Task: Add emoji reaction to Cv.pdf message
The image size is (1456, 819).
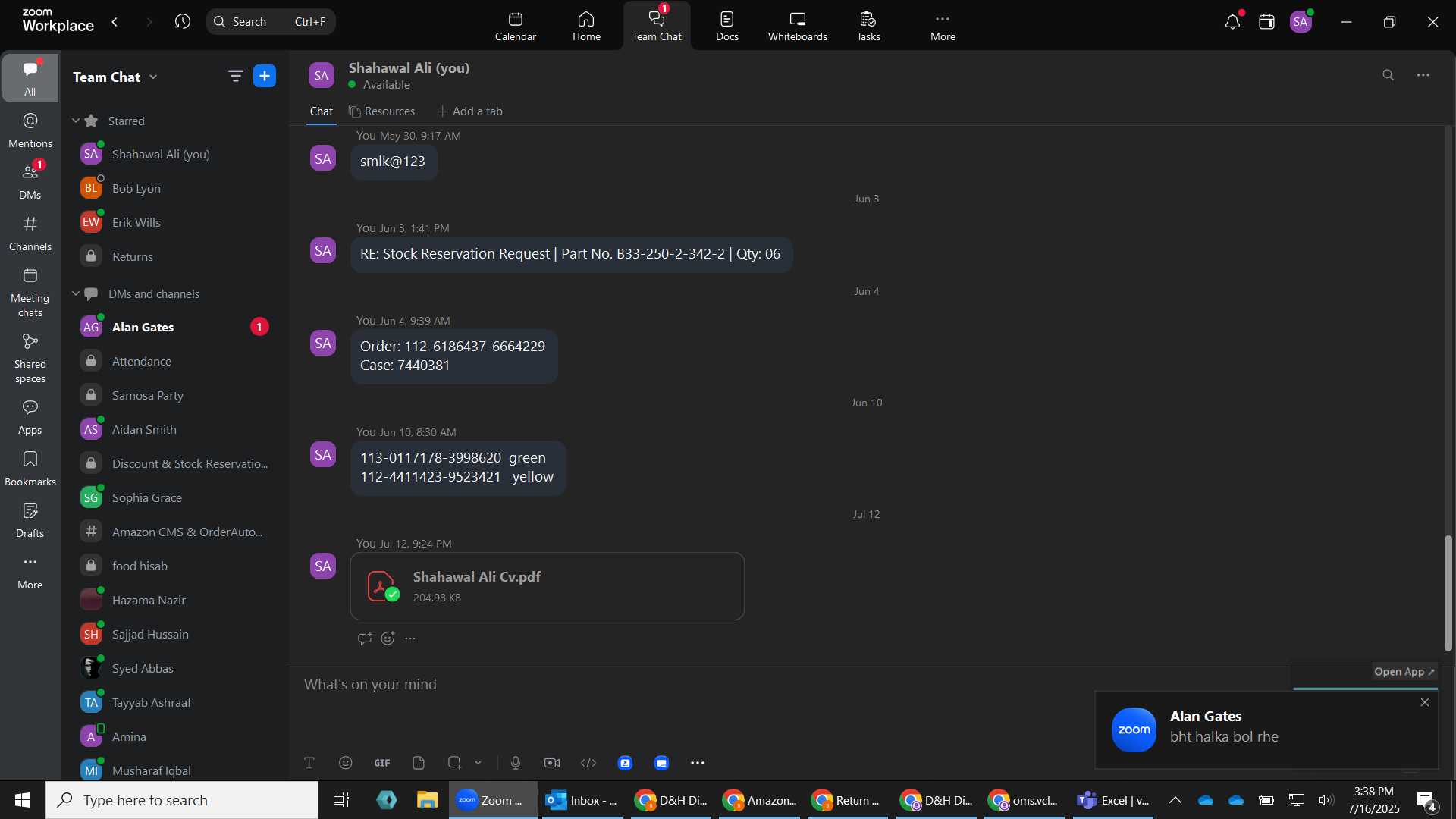Action: pyautogui.click(x=388, y=639)
